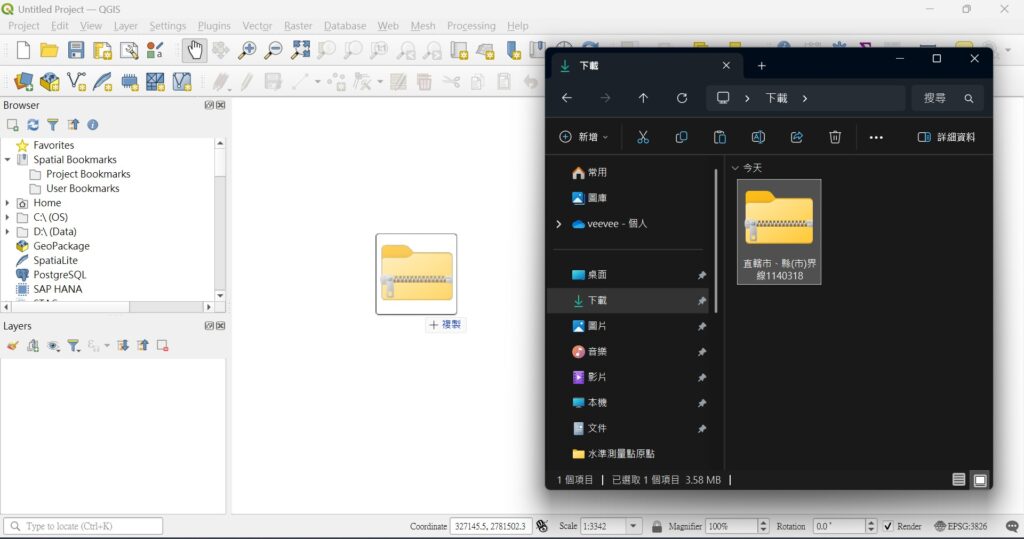Enable Browser properties info widget

coord(93,125)
